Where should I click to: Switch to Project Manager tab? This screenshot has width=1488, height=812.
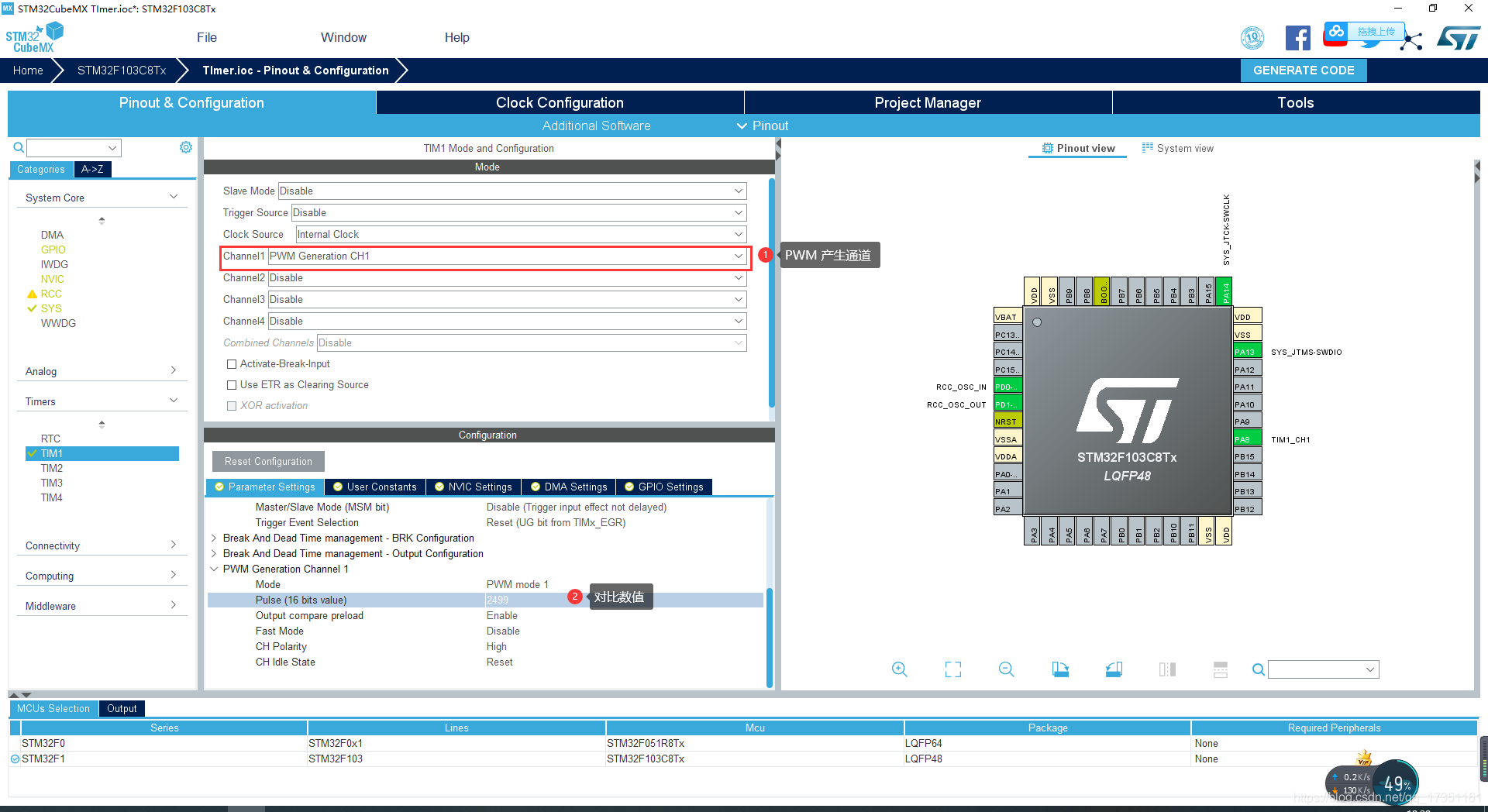click(x=928, y=102)
